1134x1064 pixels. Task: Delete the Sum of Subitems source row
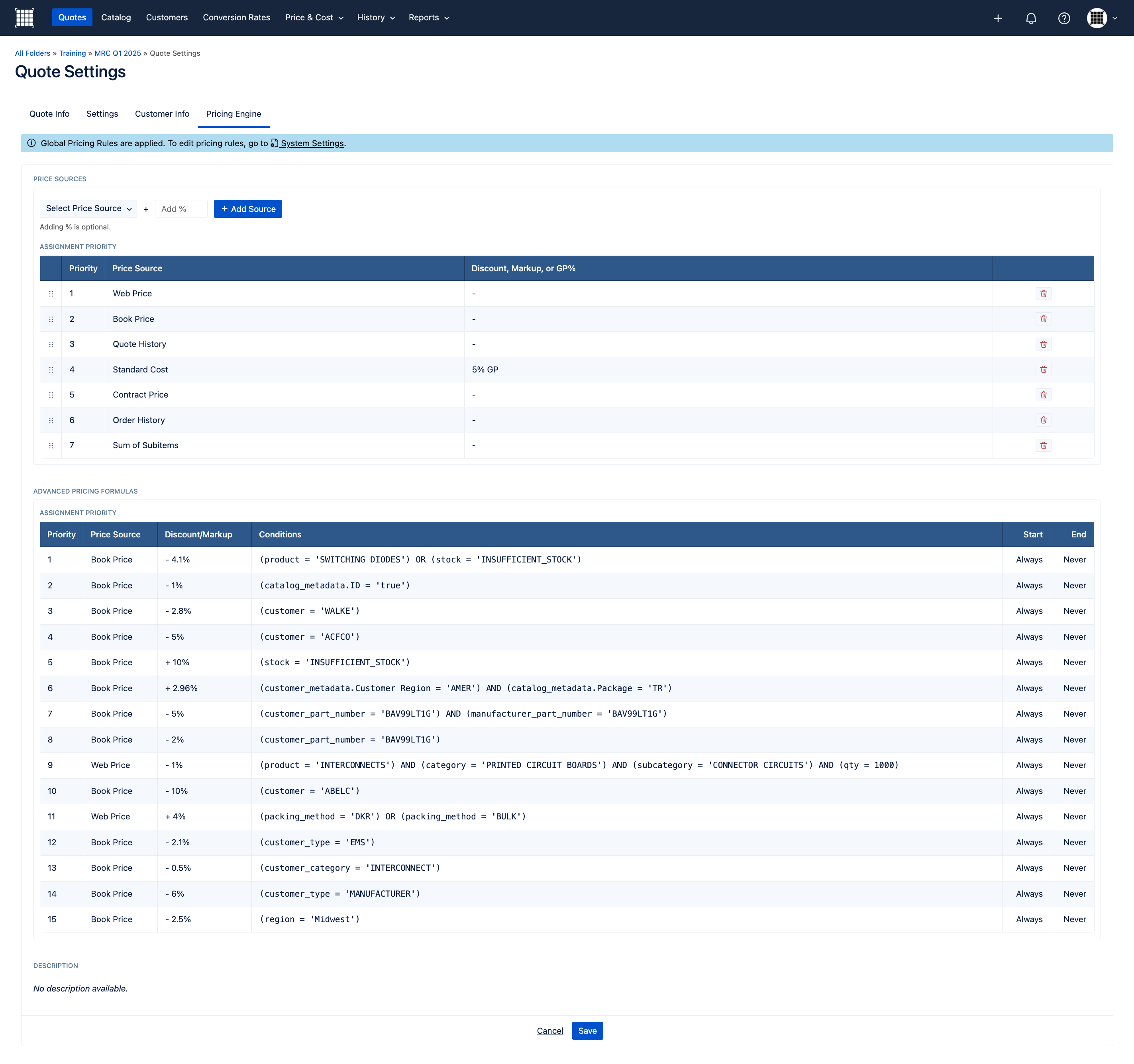1043,445
